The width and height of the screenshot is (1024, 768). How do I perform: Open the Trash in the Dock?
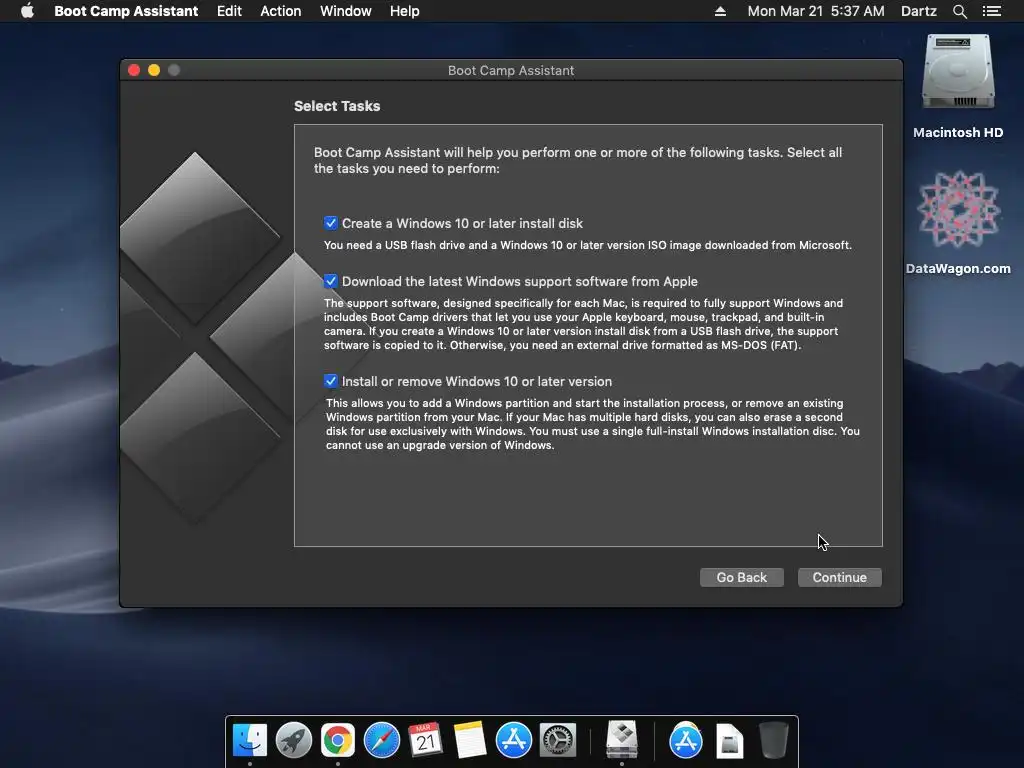tap(774, 741)
